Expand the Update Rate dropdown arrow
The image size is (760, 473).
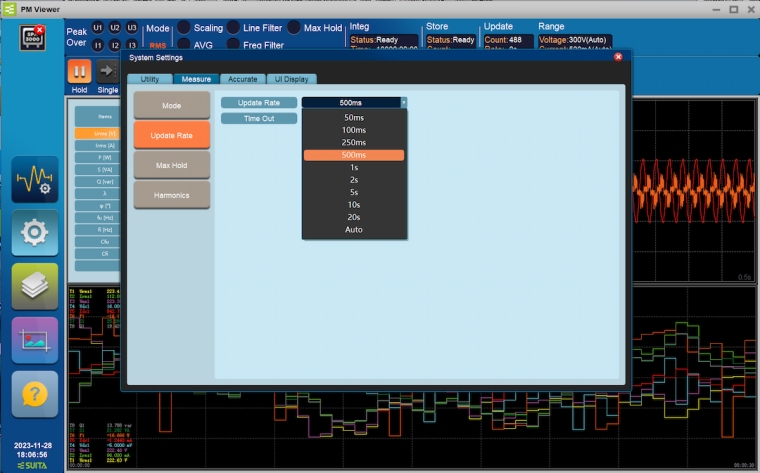coord(403,102)
